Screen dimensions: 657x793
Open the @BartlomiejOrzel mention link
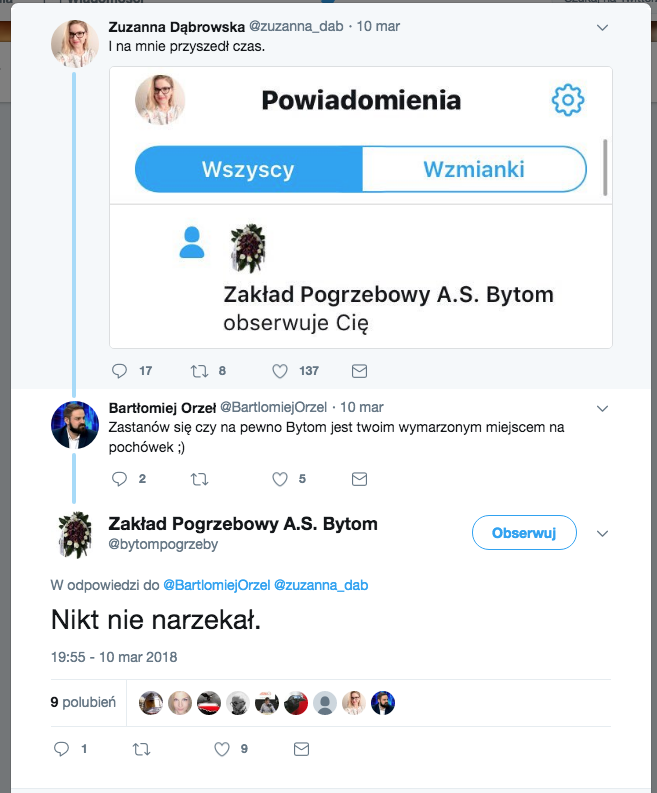[216, 585]
